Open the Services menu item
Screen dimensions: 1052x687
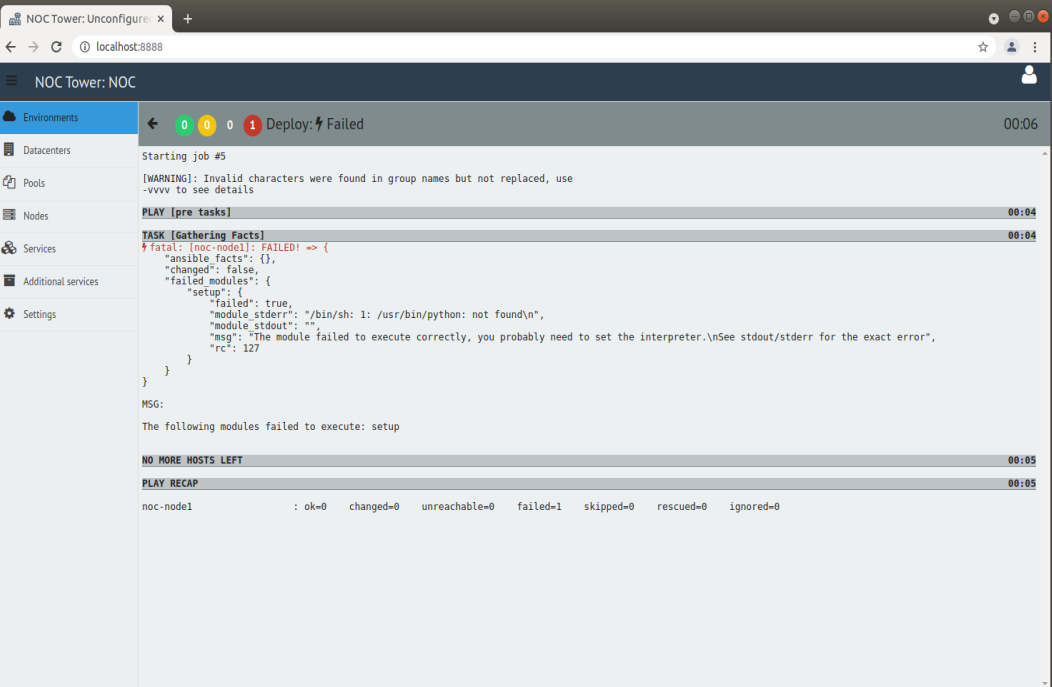(x=69, y=249)
